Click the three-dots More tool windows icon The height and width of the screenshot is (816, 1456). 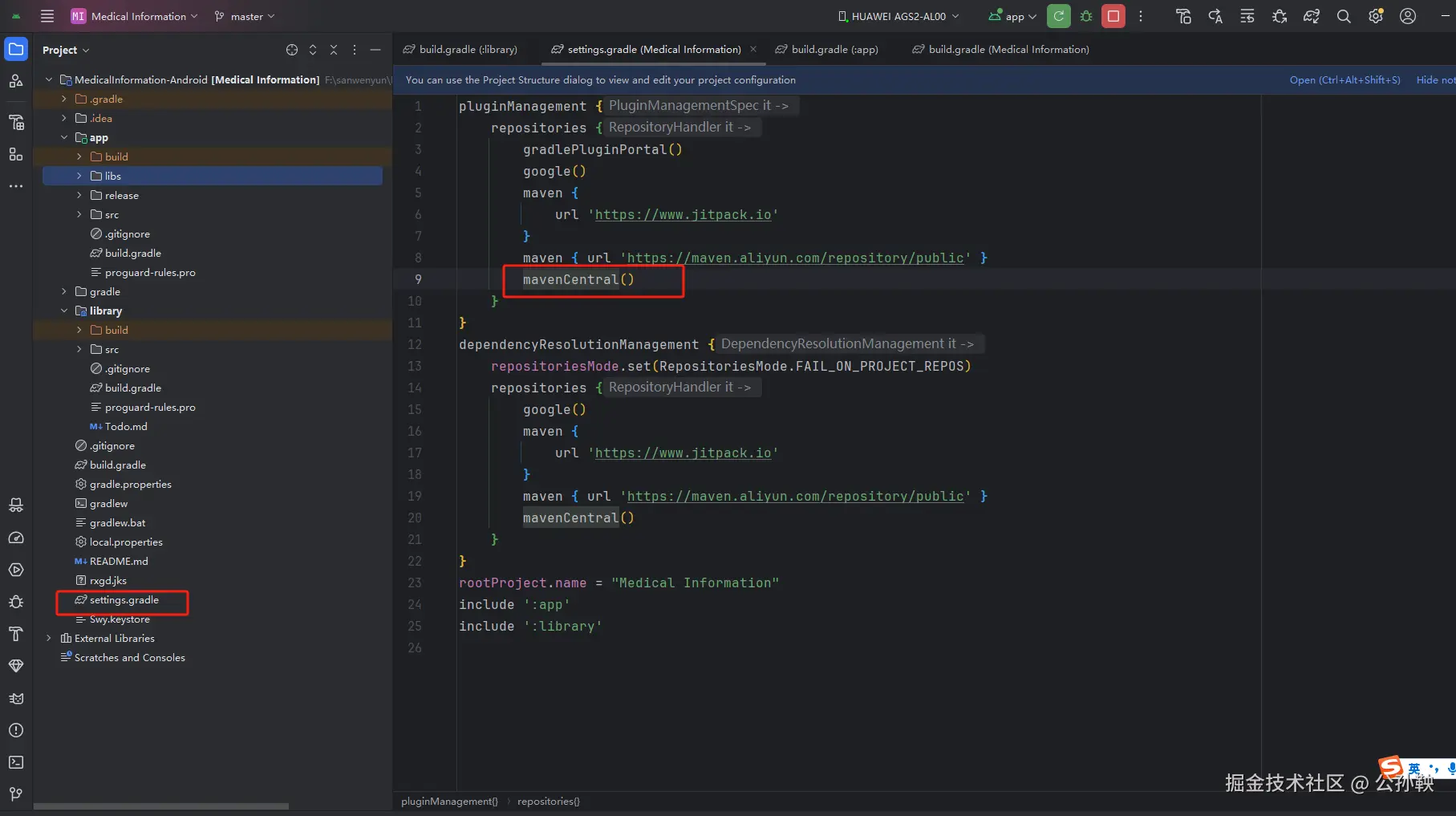[16, 186]
